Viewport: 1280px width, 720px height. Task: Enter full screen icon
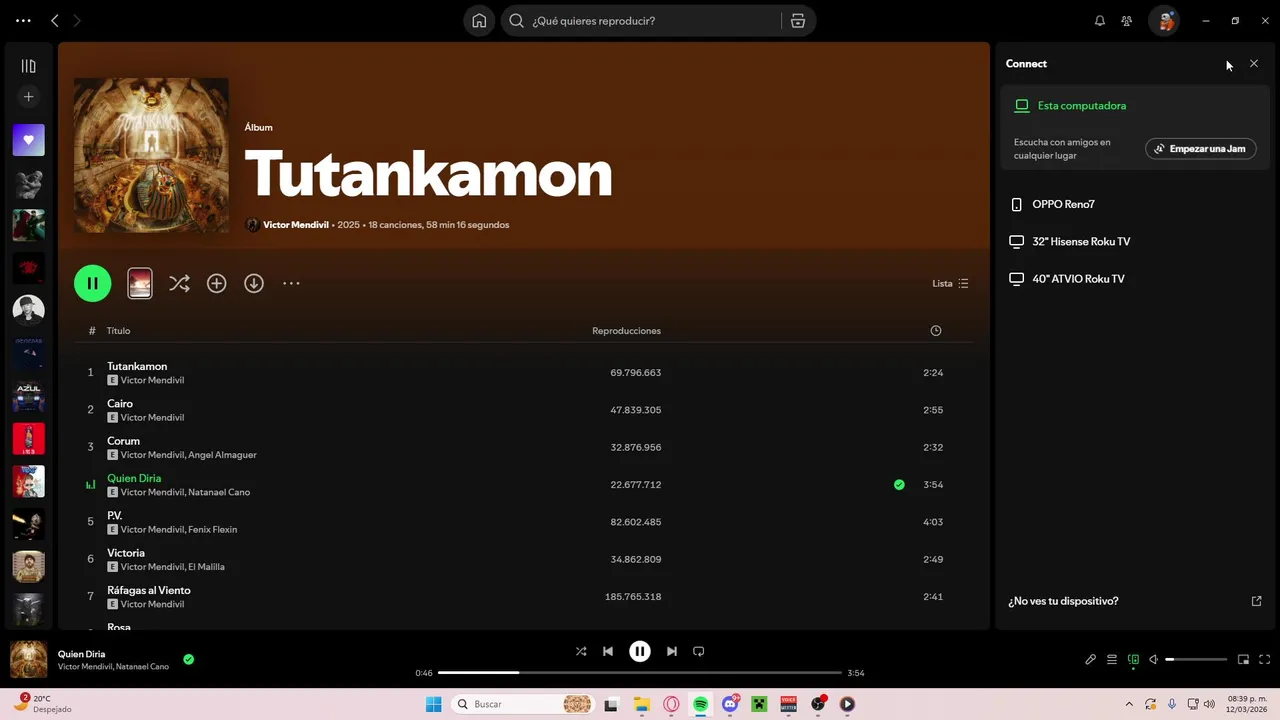click(1265, 660)
